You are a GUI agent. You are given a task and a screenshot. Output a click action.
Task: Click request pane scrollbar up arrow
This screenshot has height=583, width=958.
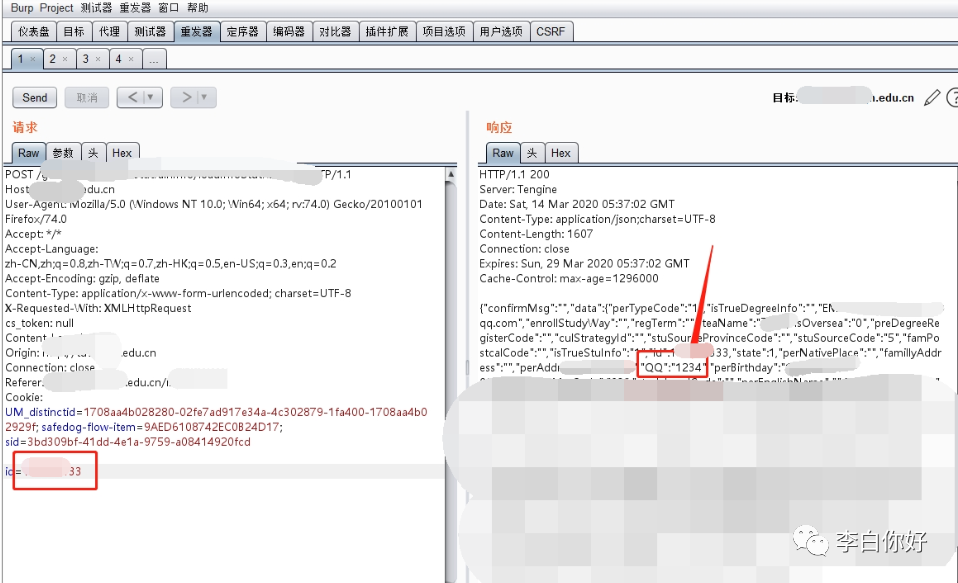click(x=451, y=174)
